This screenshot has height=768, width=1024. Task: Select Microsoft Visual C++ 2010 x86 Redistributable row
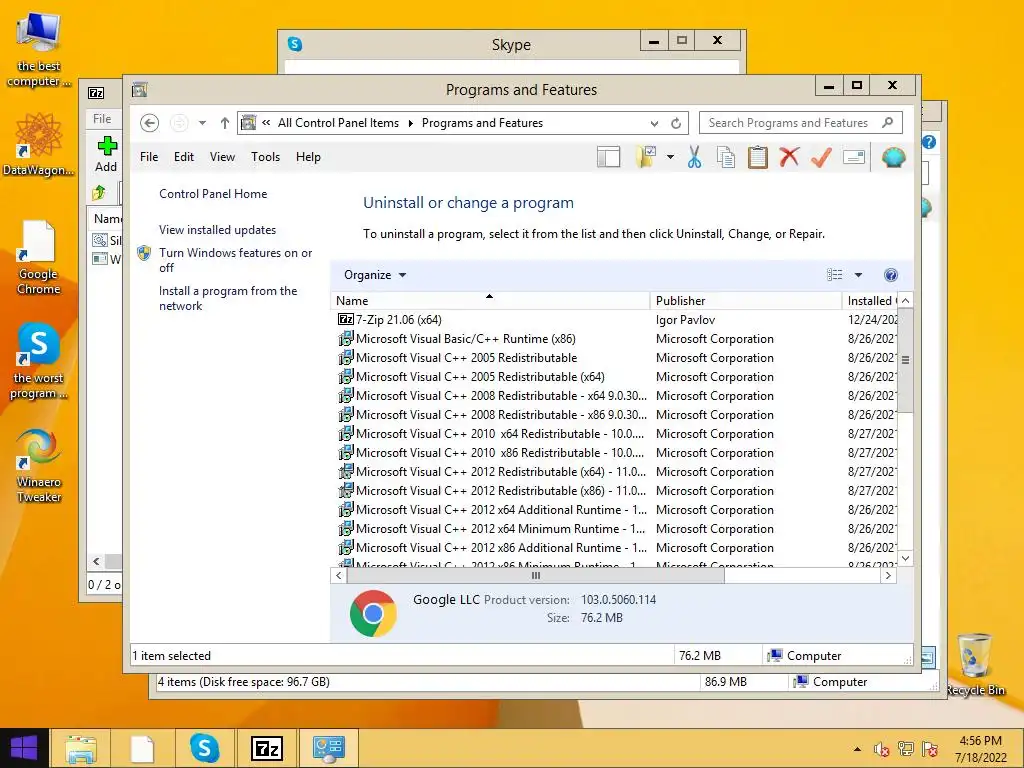click(500, 453)
